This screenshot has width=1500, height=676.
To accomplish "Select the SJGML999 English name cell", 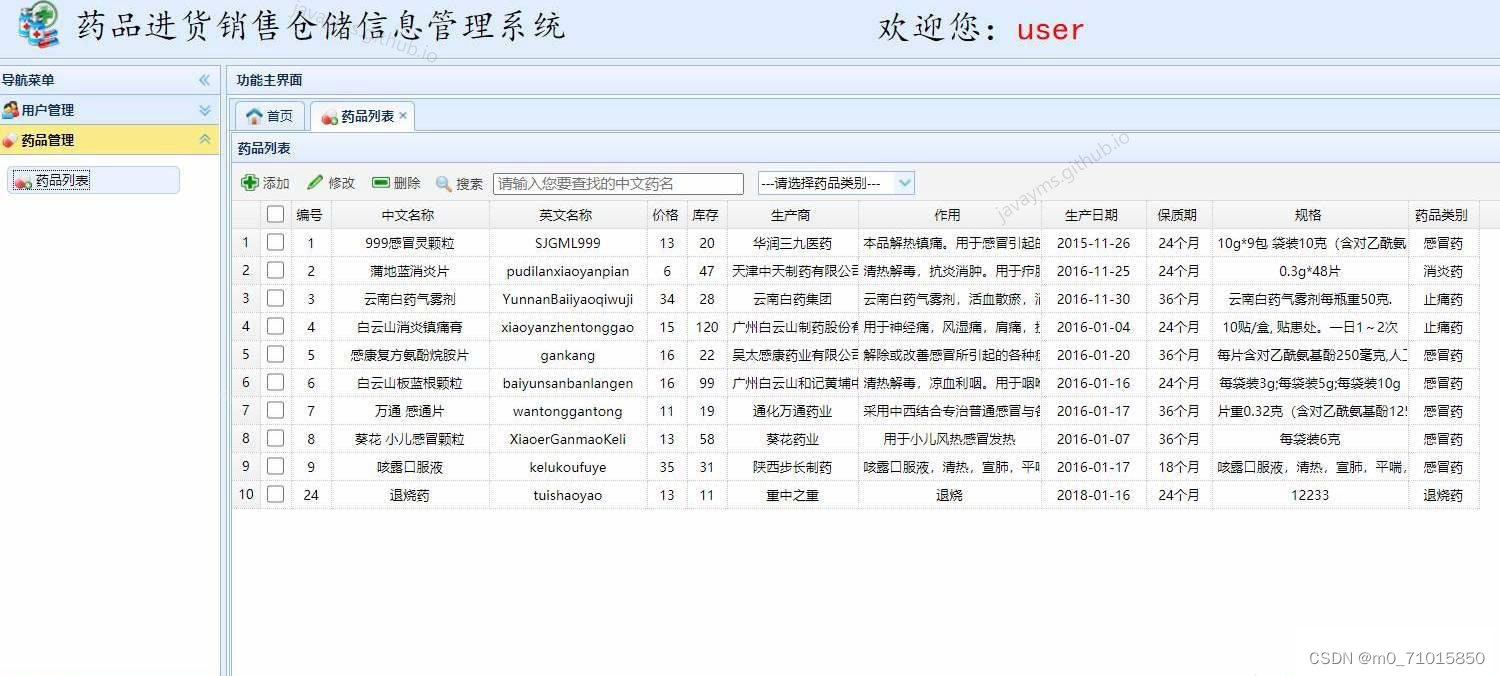I will 567,243.
